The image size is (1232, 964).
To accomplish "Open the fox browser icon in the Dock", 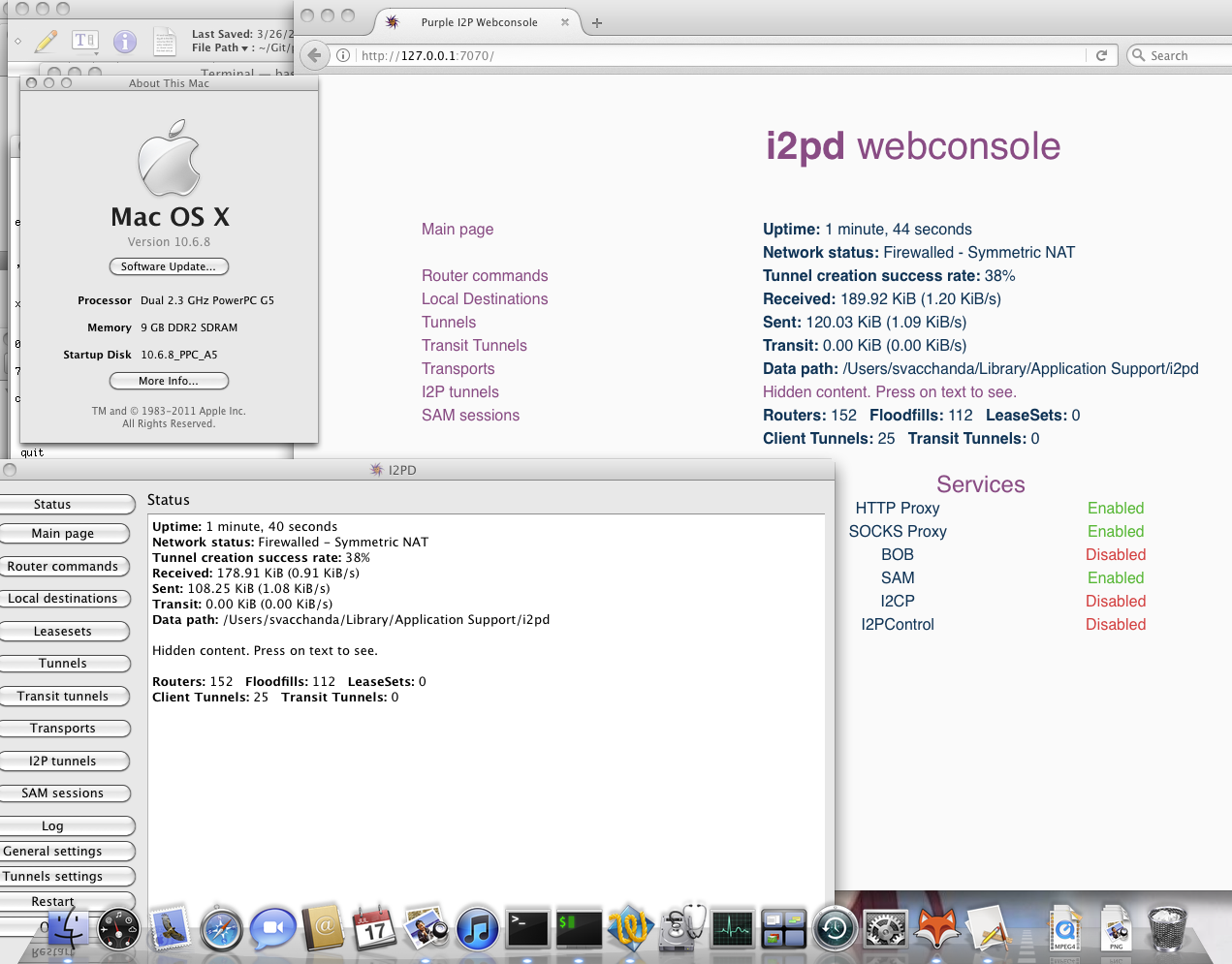I will click(x=937, y=928).
